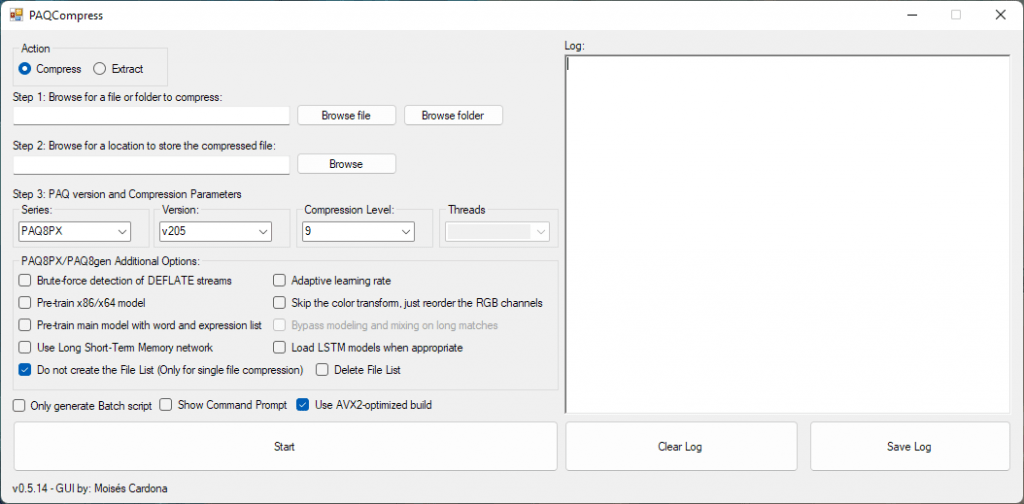Click Bypass modeling and mixing checkbox
Screen dimensions: 1024x504
(x=280, y=325)
